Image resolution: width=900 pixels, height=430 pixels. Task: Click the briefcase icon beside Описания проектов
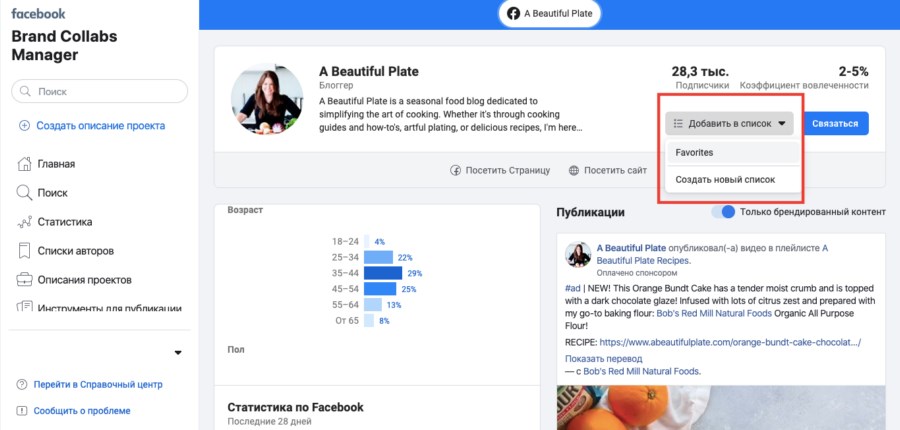point(24,280)
